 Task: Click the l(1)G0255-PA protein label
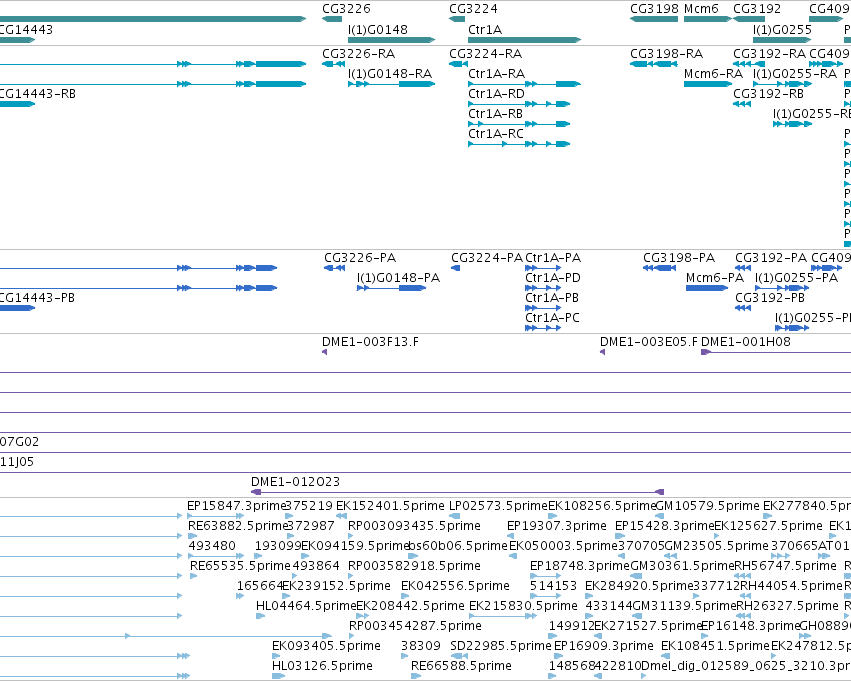pyautogui.click(x=797, y=277)
